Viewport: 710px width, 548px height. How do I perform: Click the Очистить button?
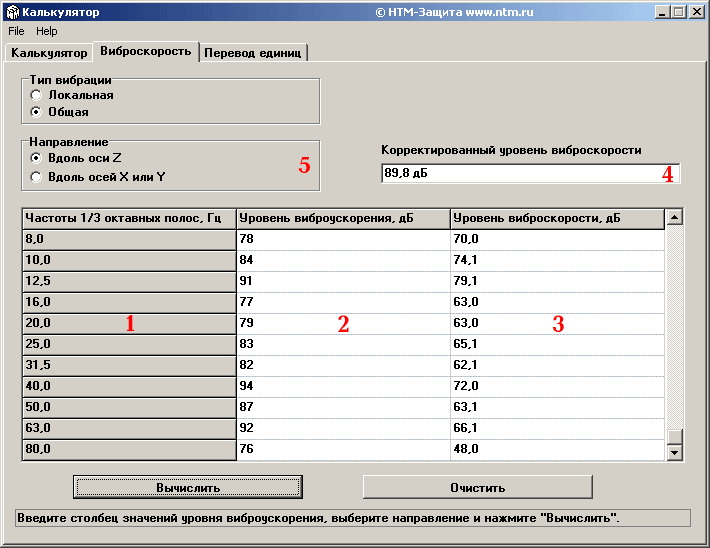(478, 487)
